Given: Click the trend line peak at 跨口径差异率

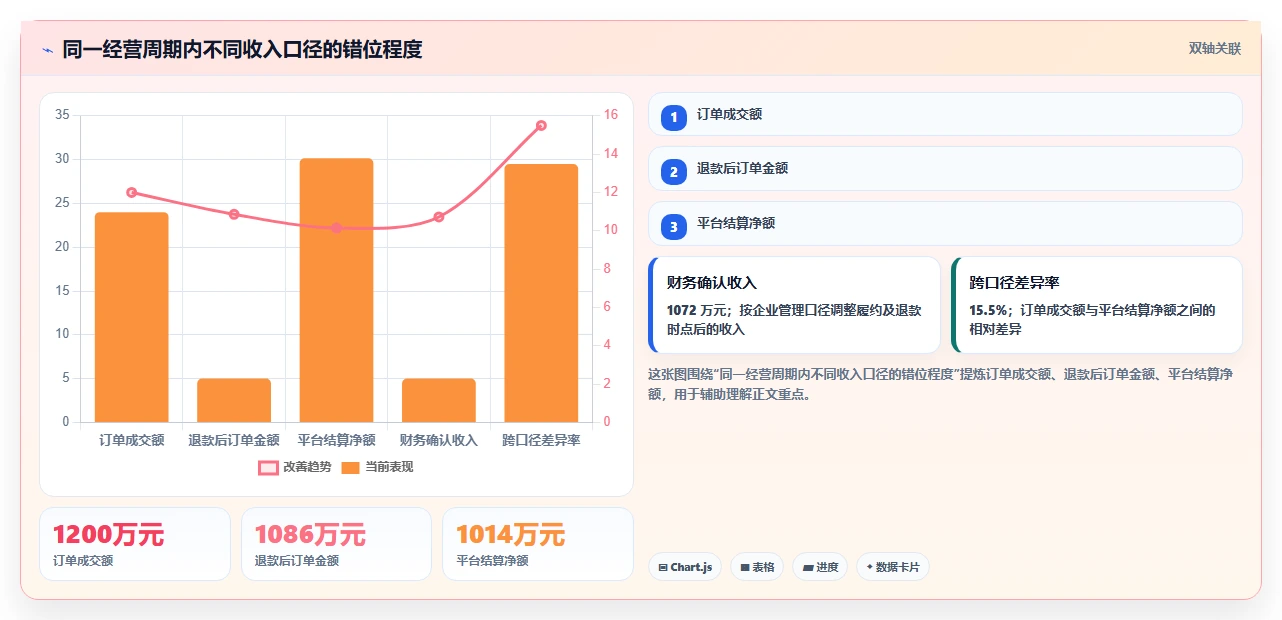Looking at the screenshot, I should [541, 125].
